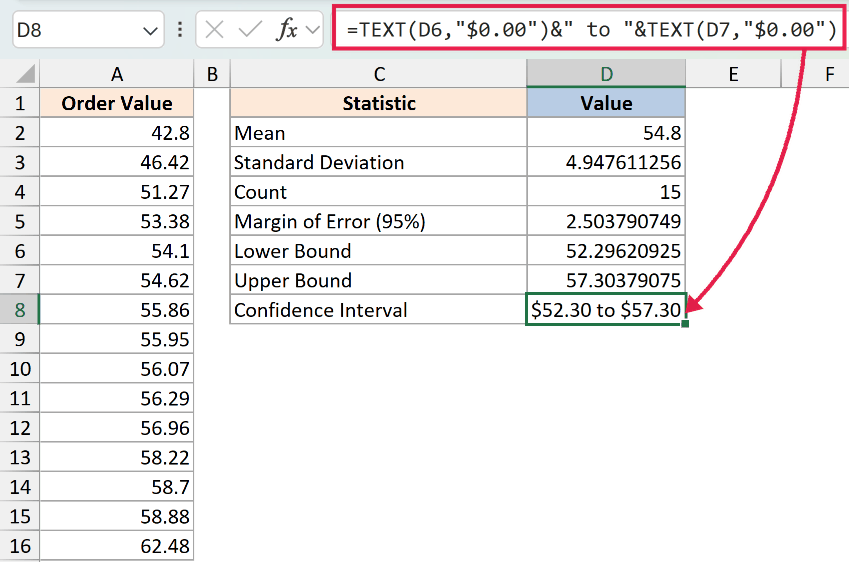
Task: Click cell with 51.27
Action: (x=116, y=192)
